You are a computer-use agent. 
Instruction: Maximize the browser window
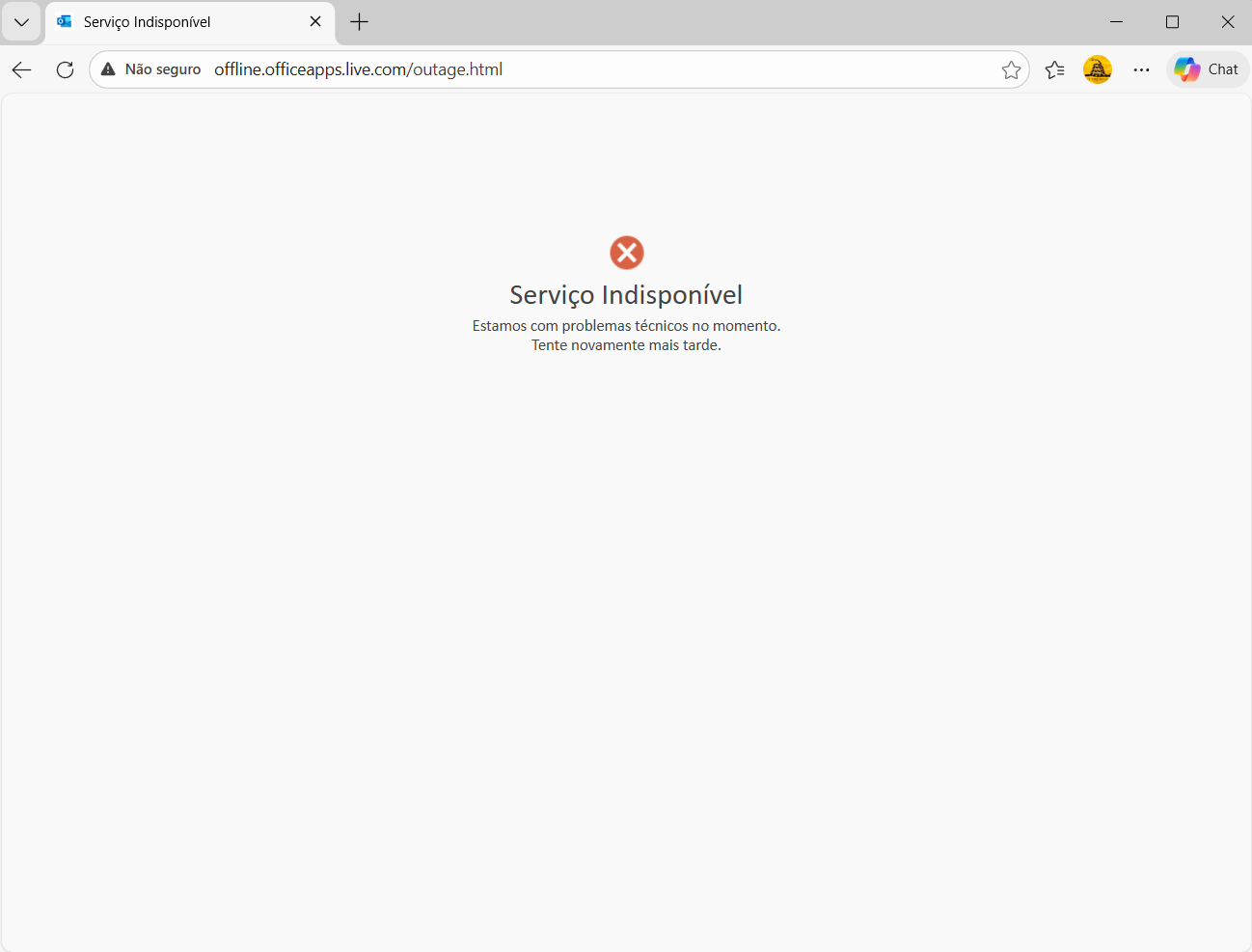tap(1172, 21)
